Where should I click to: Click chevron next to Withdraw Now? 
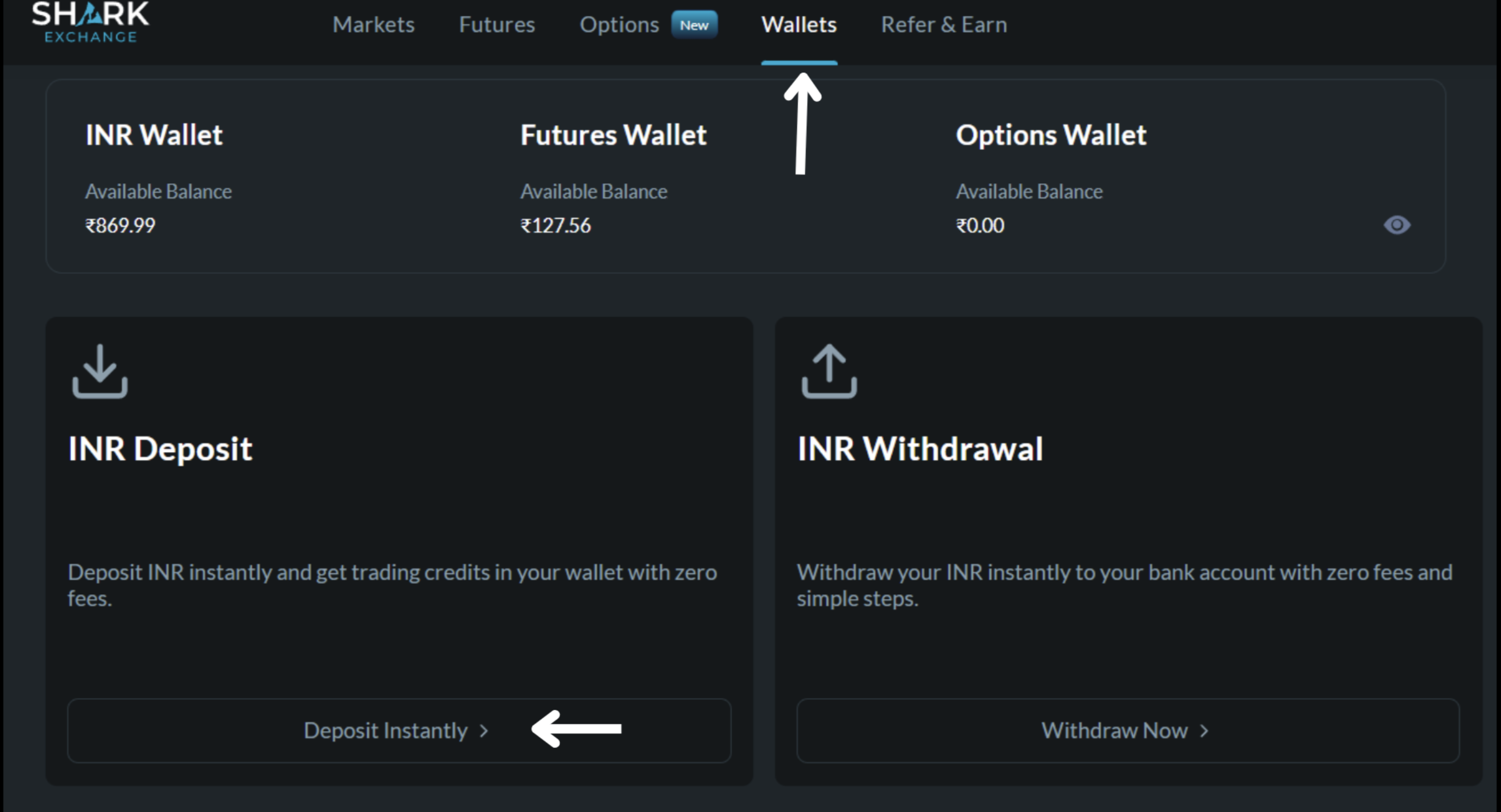(x=1204, y=730)
